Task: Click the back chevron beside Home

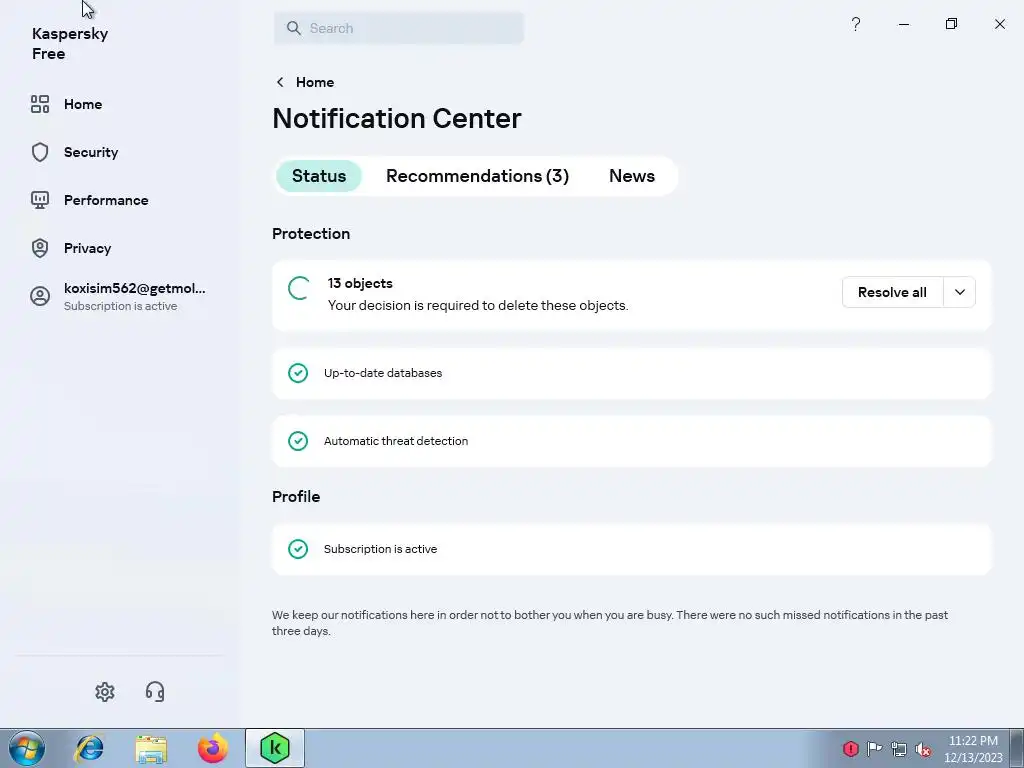Action: (280, 82)
